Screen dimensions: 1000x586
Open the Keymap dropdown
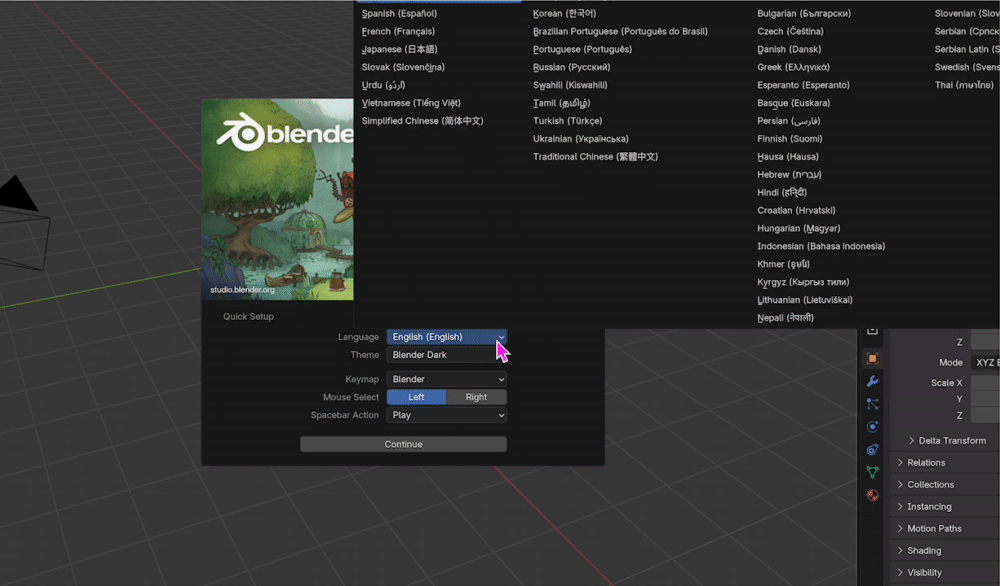pos(446,379)
